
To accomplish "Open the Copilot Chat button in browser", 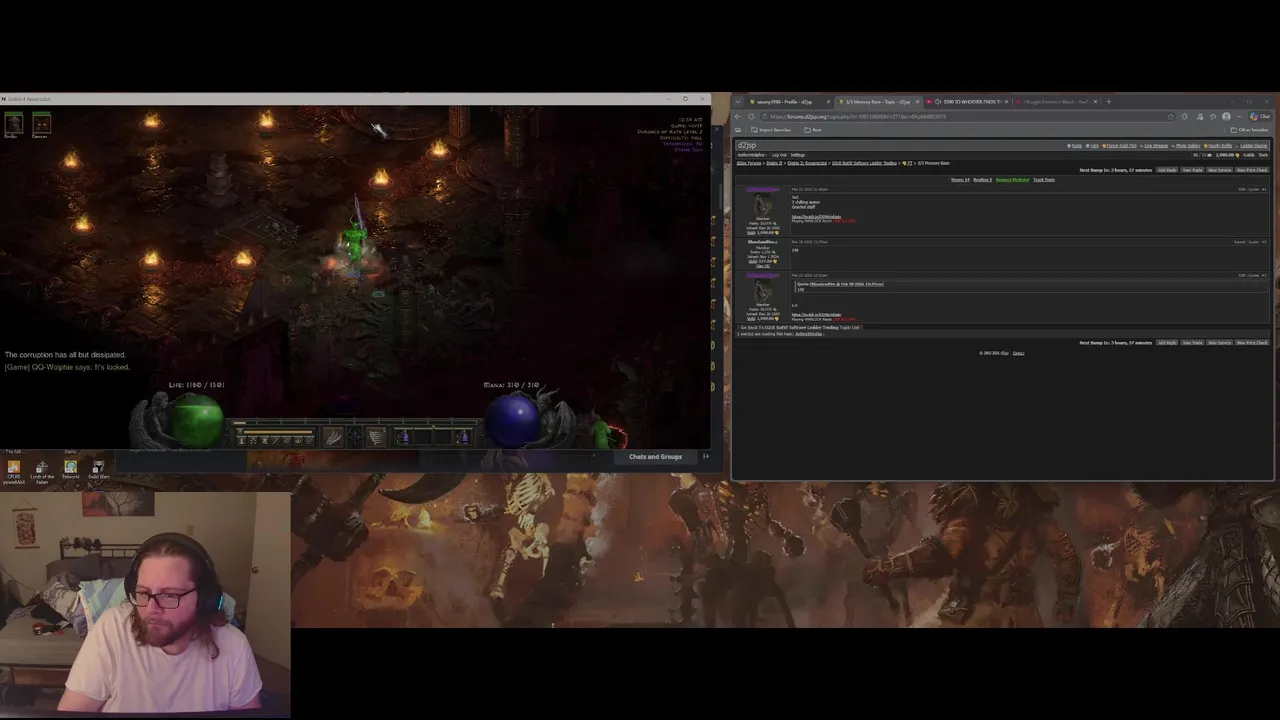I will [x=1259, y=116].
